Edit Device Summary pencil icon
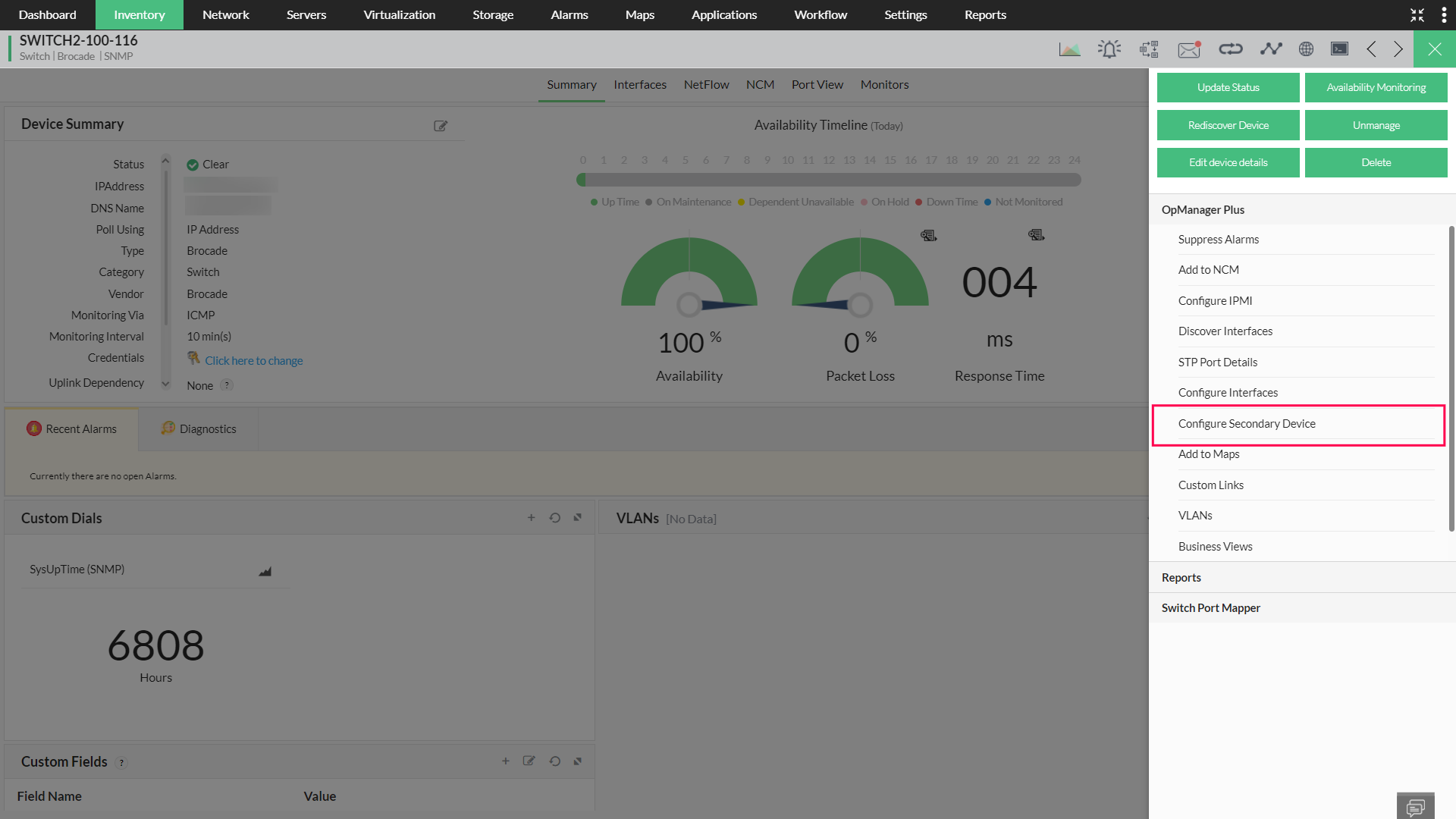The width and height of the screenshot is (1456, 819). [x=441, y=126]
